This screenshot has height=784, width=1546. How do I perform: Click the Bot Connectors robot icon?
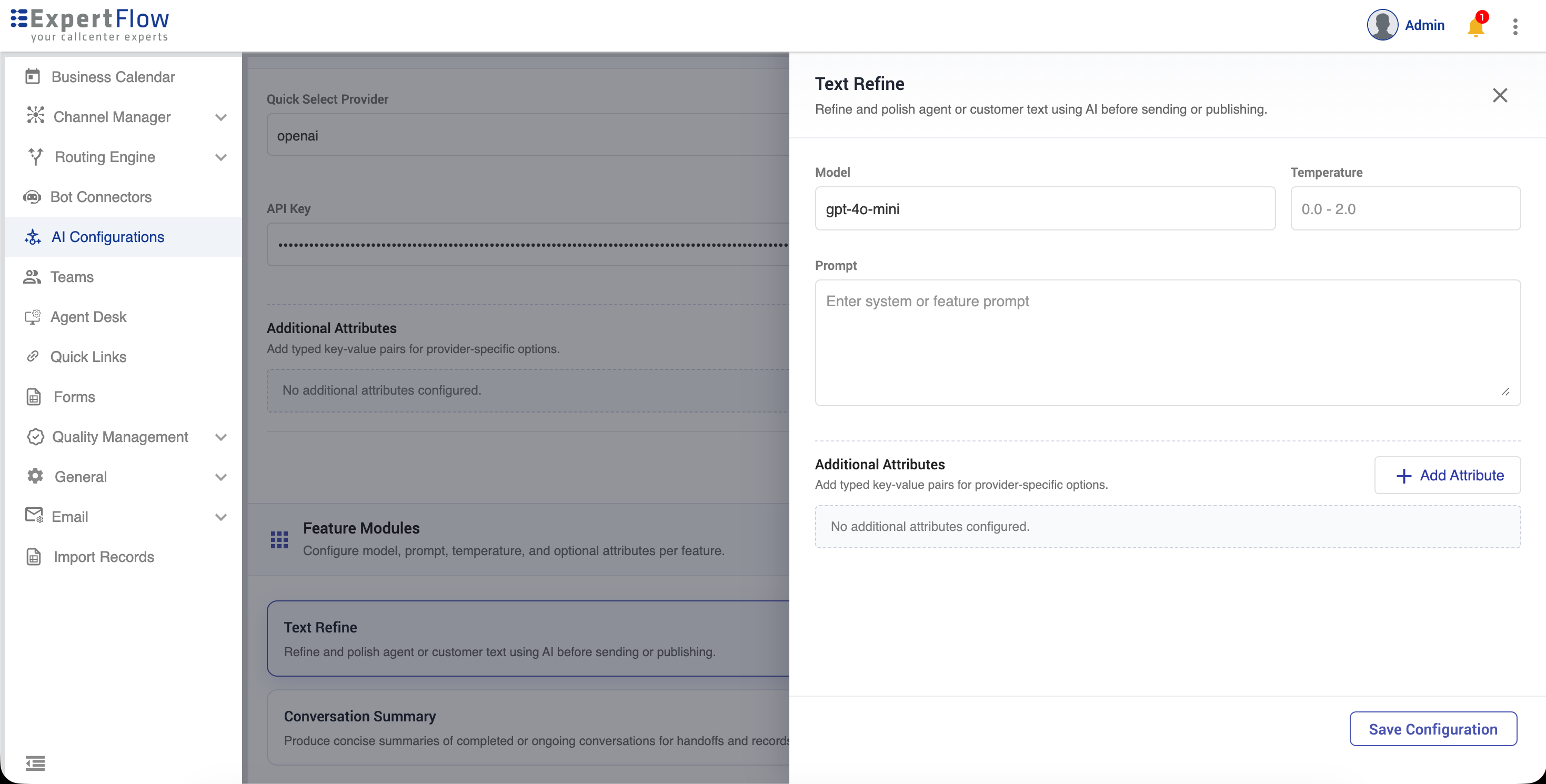[32, 196]
